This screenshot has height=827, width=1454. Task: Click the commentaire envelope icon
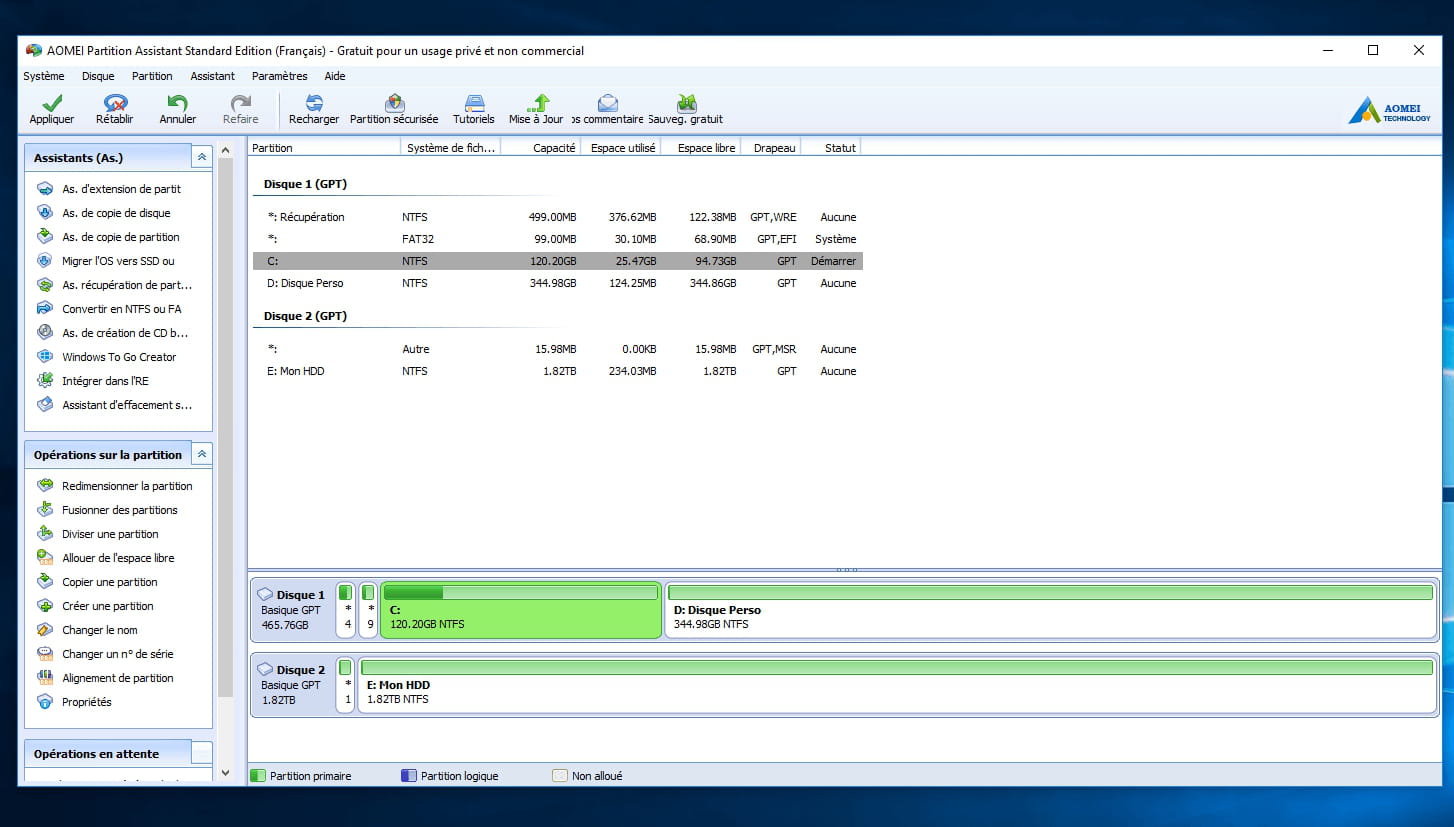pyautogui.click(x=607, y=103)
